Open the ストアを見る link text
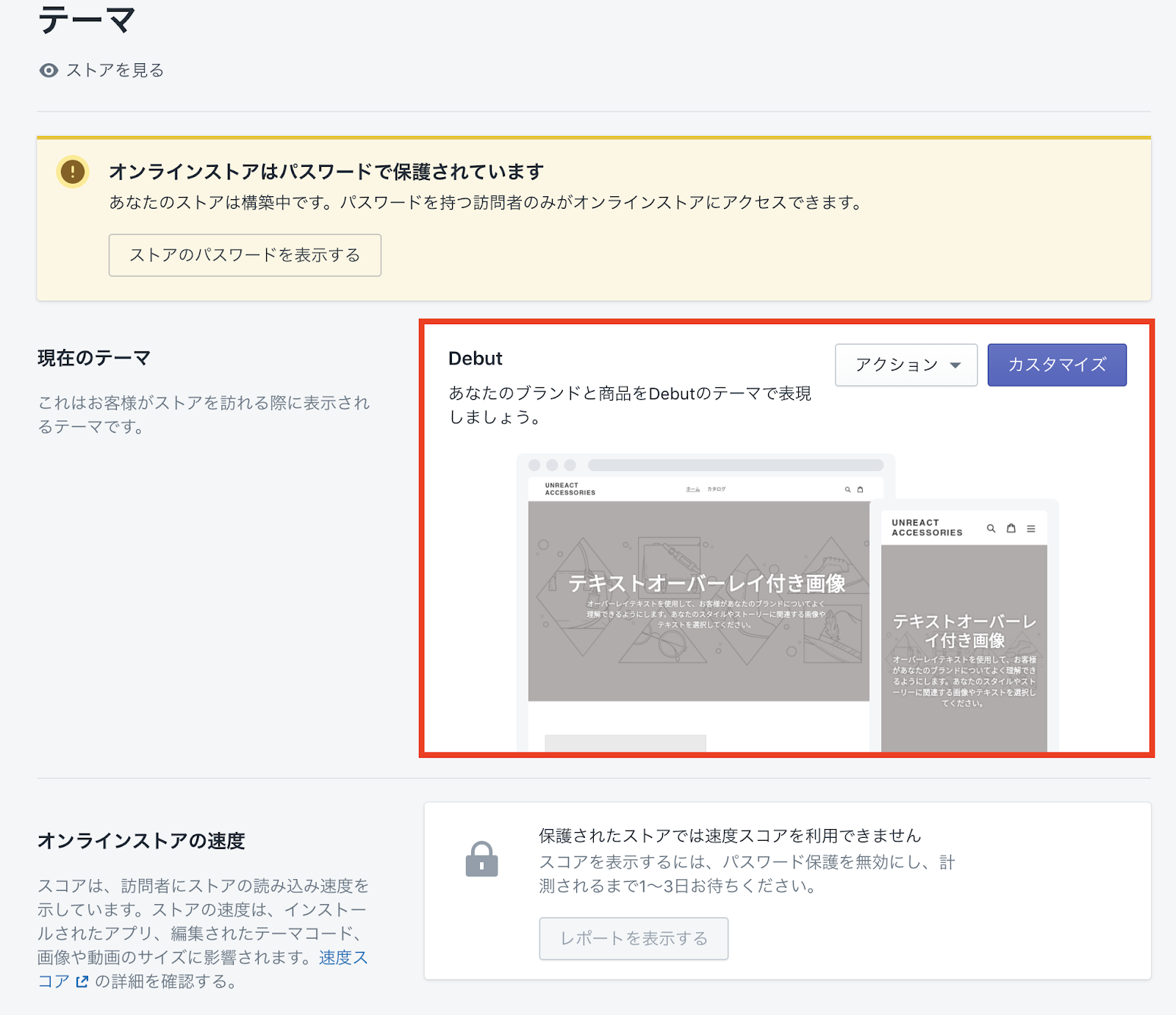Image resolution: width=1176 pixels, height=1015 pixels. point(115,71)
